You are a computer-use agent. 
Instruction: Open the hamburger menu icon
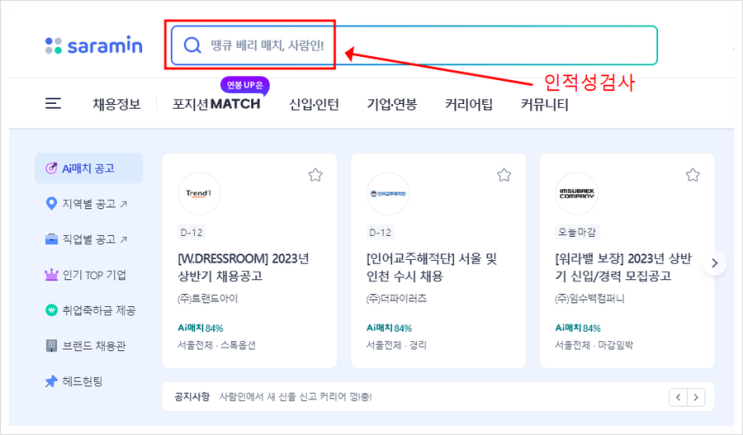pyautogui.click(x=53, y=103)
